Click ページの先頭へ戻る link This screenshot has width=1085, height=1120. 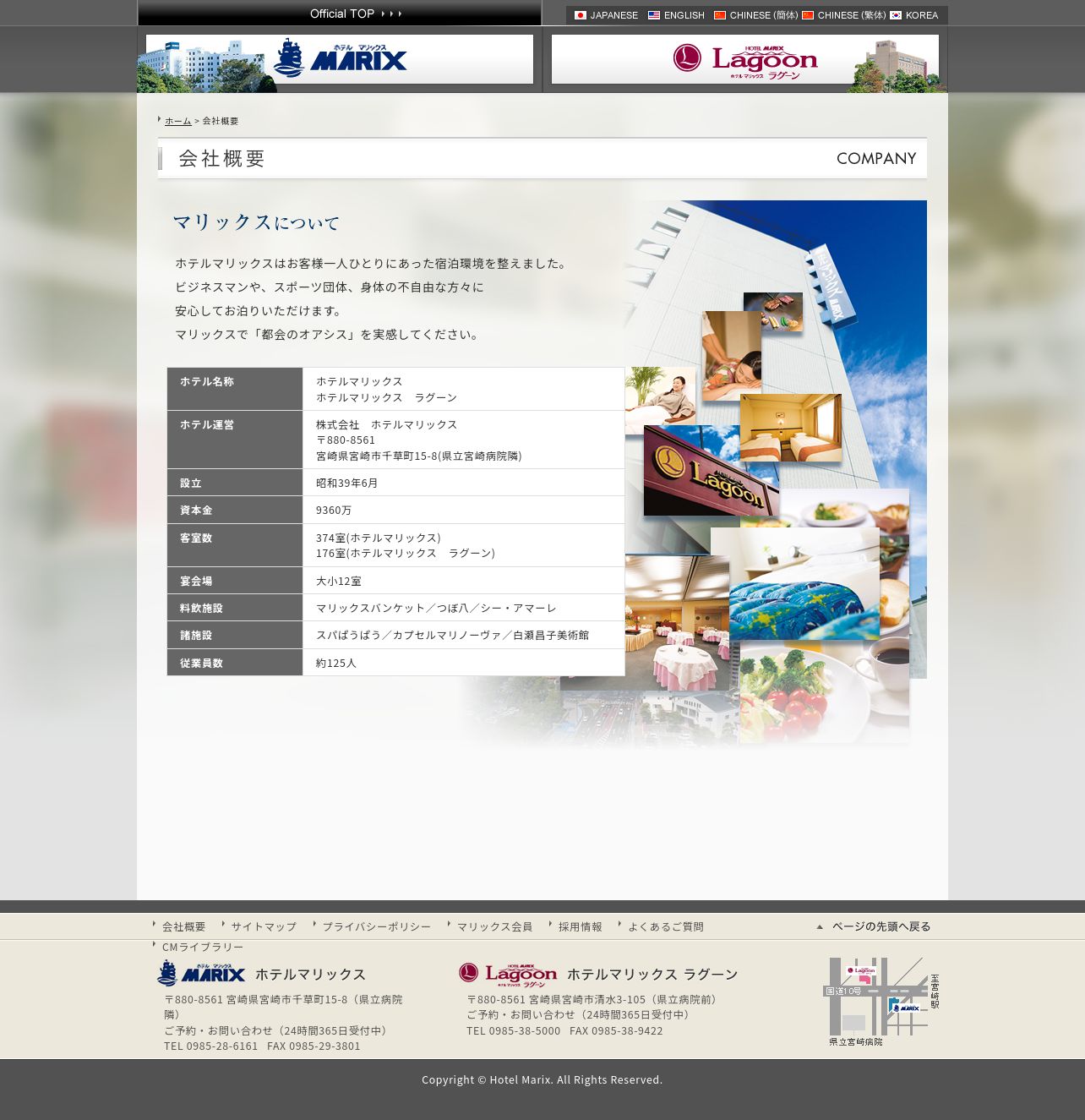(x=881, y=926)
